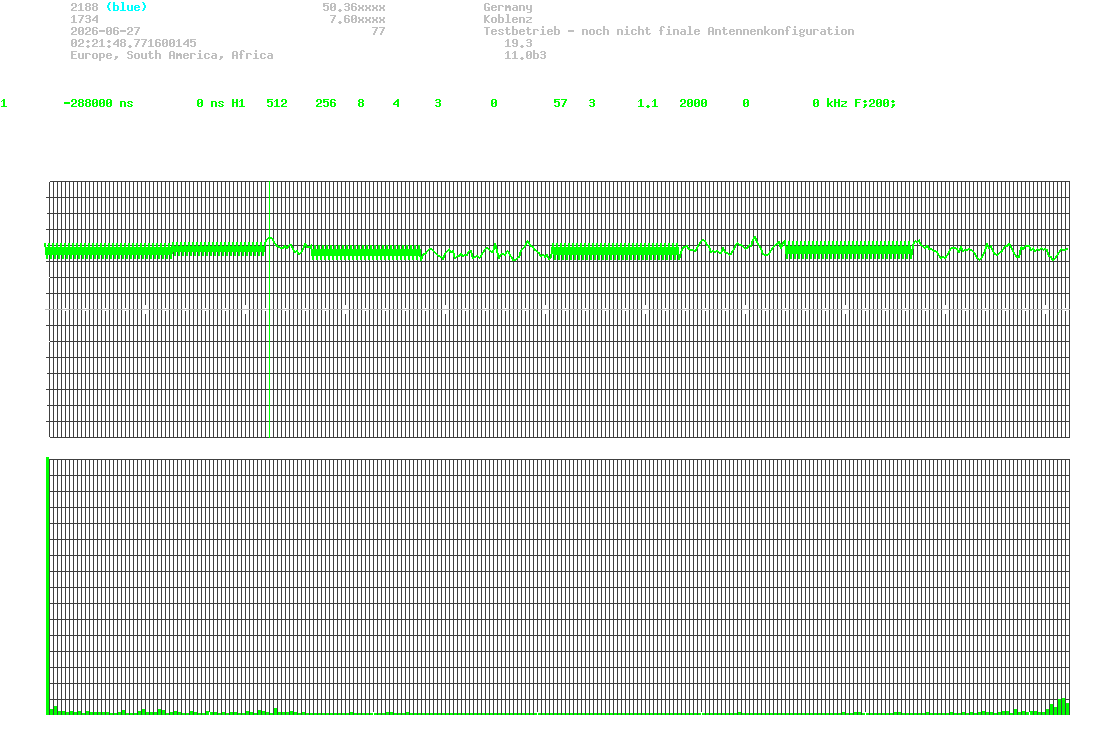
Task: Click country text 'Germany'
Action: click(x=508, y=7)
